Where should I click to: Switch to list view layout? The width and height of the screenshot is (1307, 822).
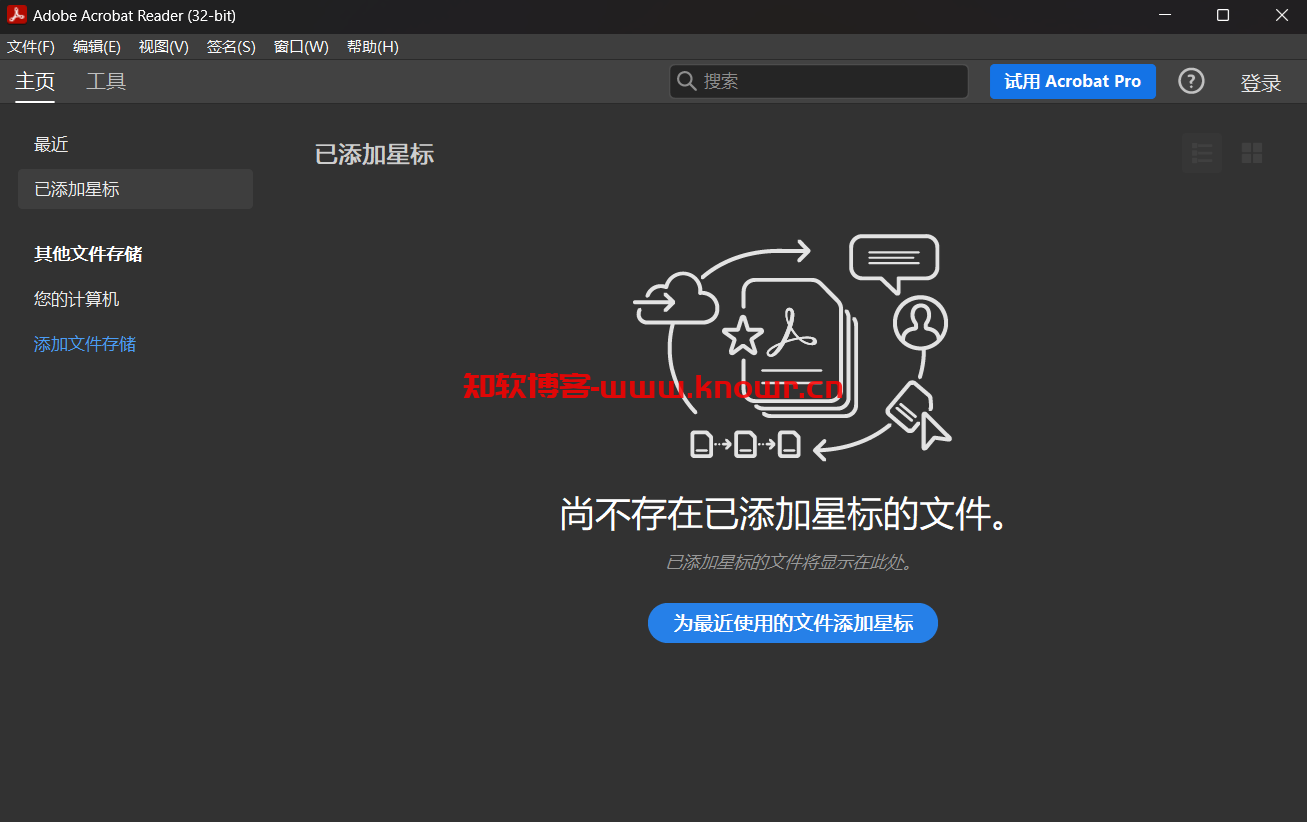click(x=1202, y=153)
